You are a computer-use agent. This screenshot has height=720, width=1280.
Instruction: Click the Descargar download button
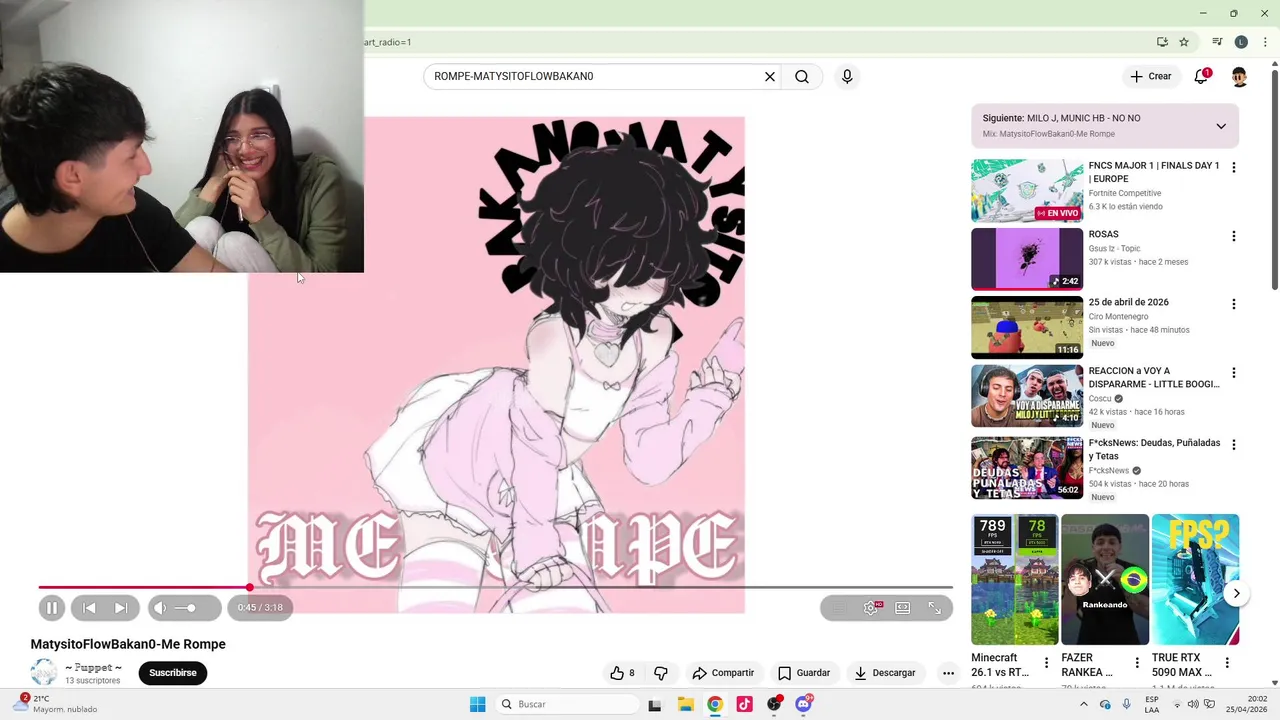885,673
